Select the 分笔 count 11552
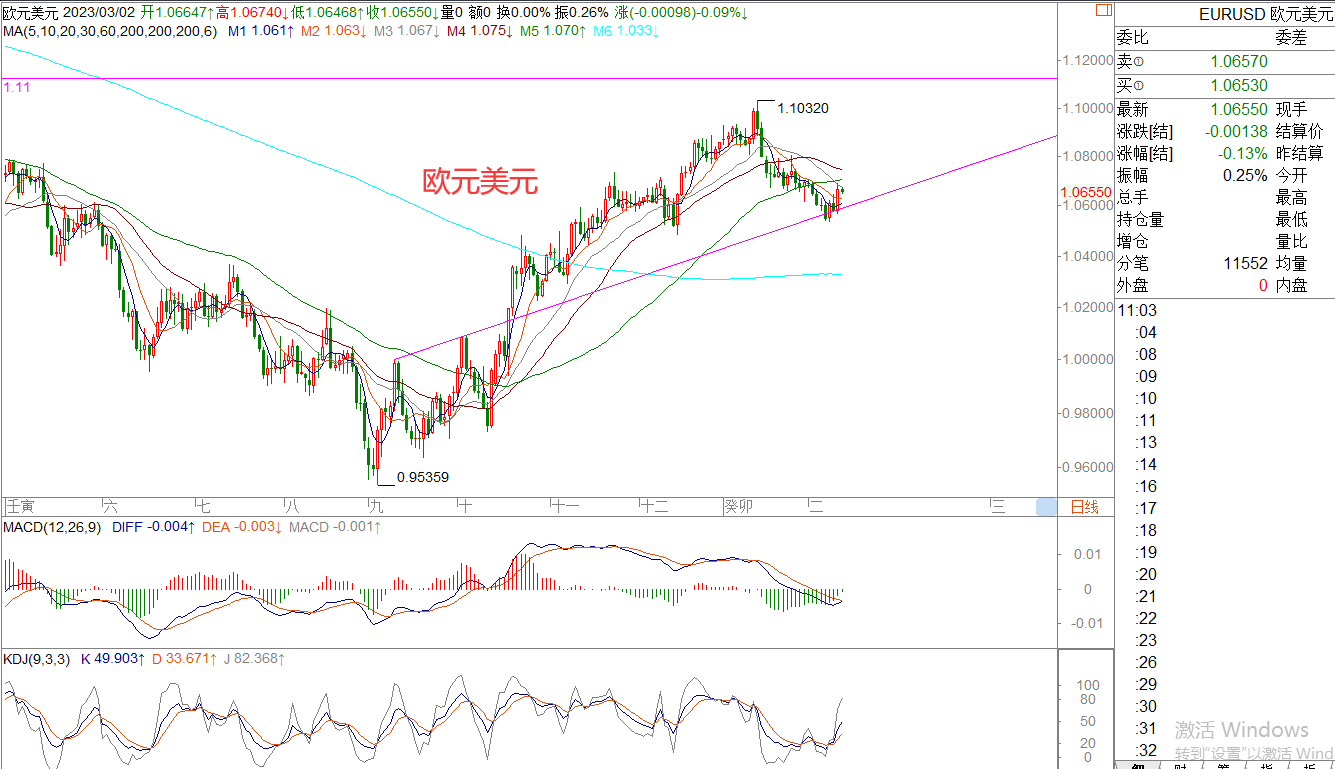The height and width of the screenshot is (769, 1335). (x=1246, y=264)
